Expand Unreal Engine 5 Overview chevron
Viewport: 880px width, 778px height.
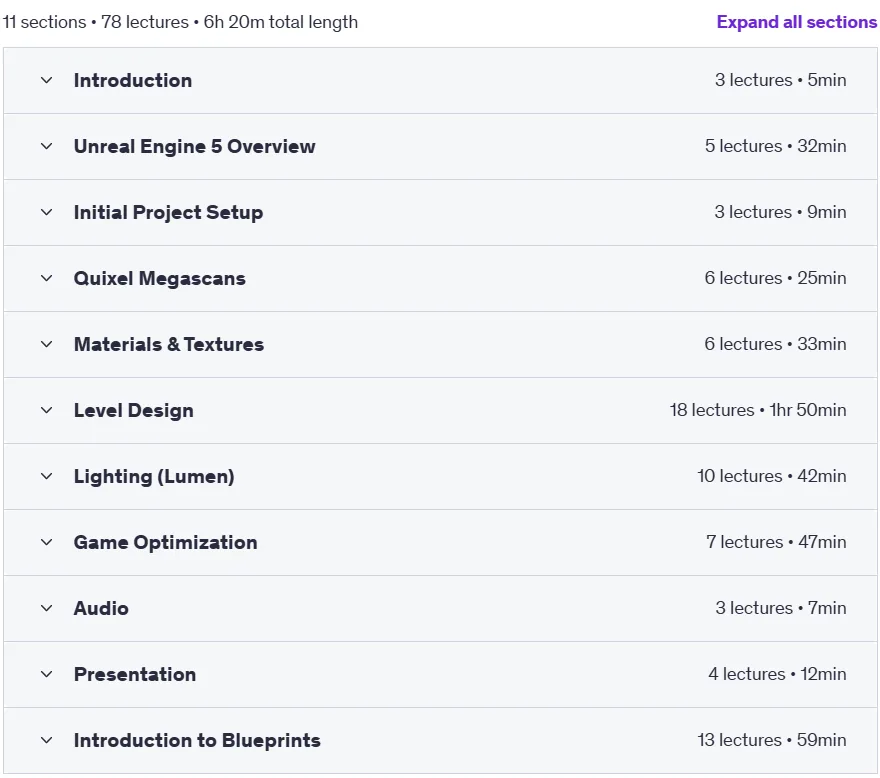click(x=47, y=147)
